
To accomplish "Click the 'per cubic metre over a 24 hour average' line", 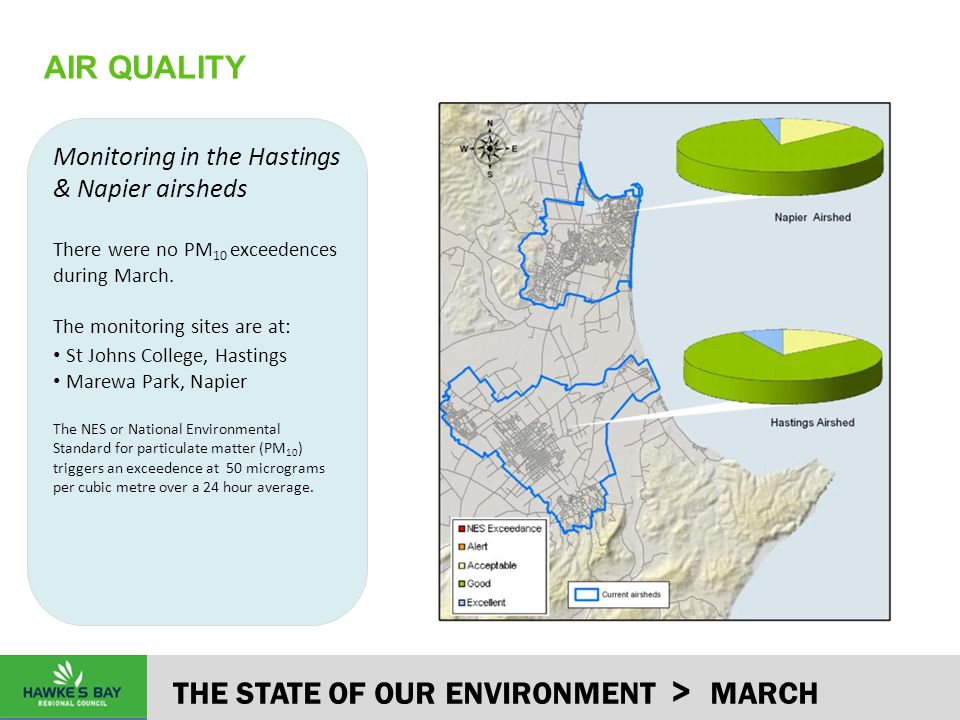I will [183, 488].
